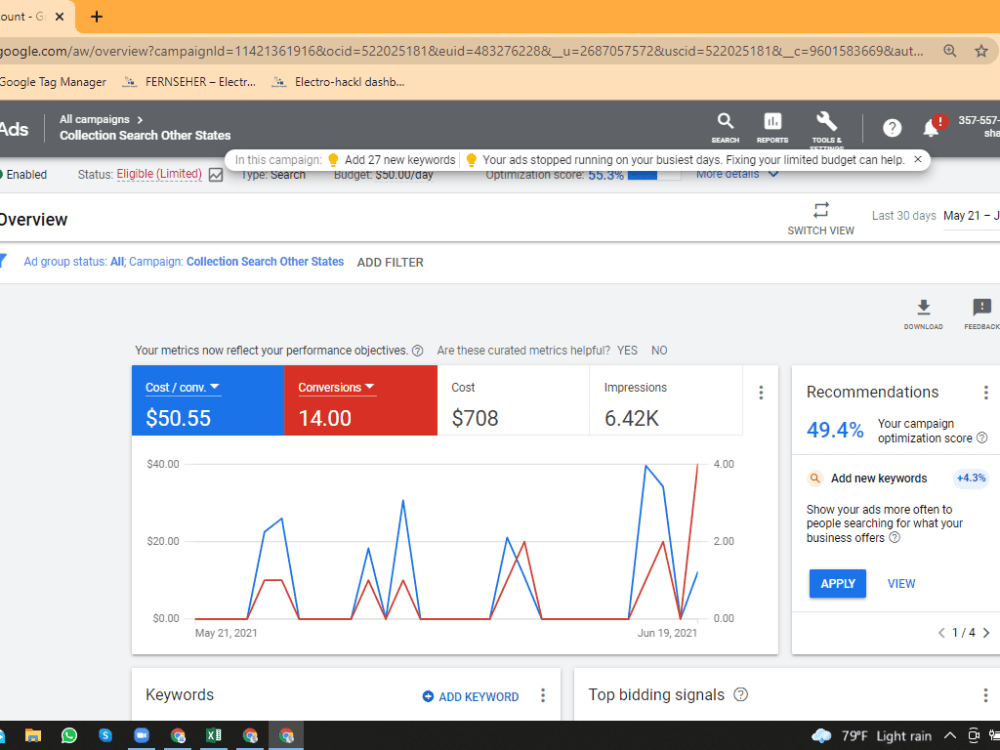Click the Collection Search Other States filter
This screenshot has height=750, width=1000.
[265, 261]
